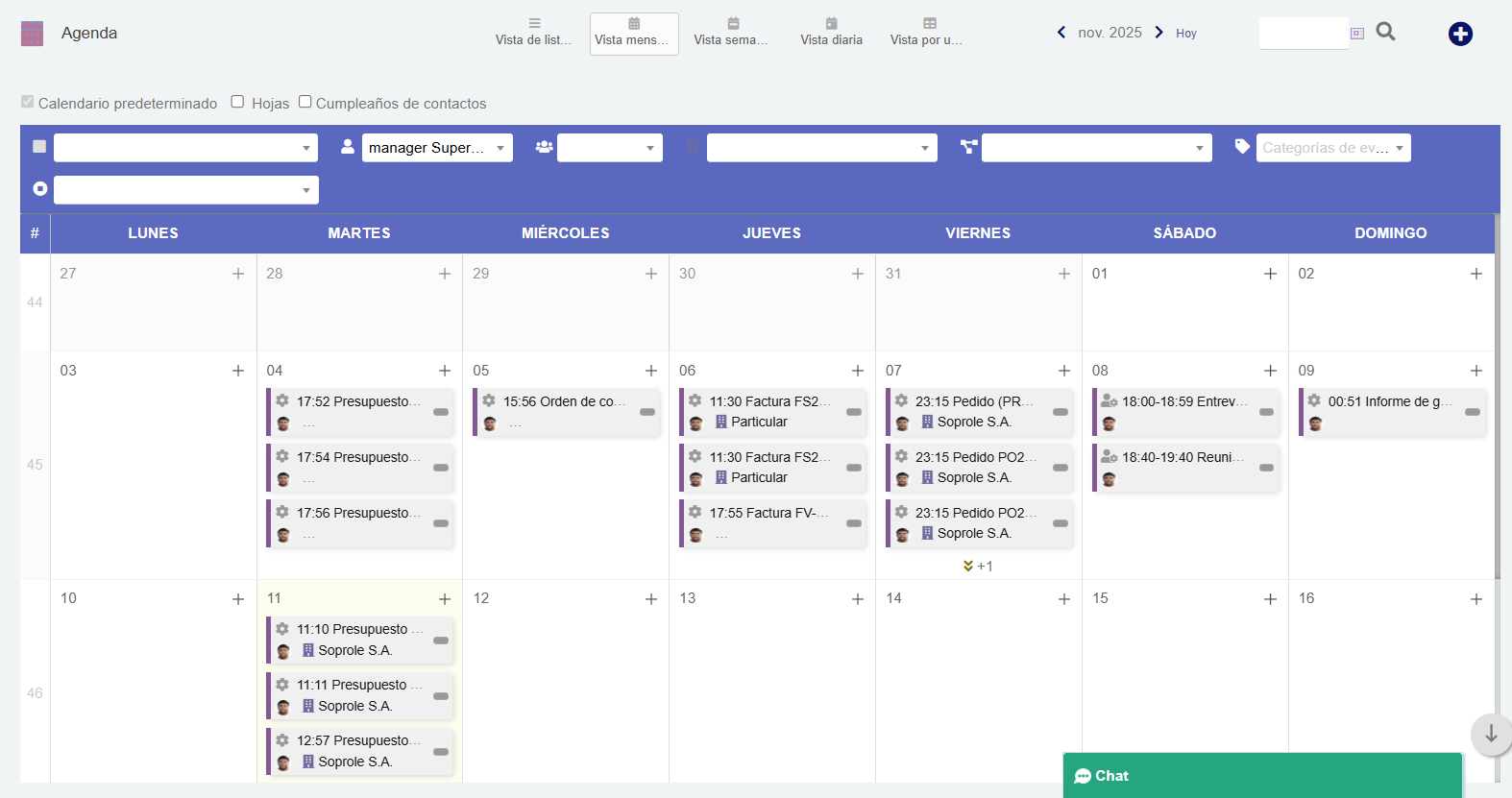Go to previous month arrow
This screenshot has height=798, width=1512.
coord(1061,32)
